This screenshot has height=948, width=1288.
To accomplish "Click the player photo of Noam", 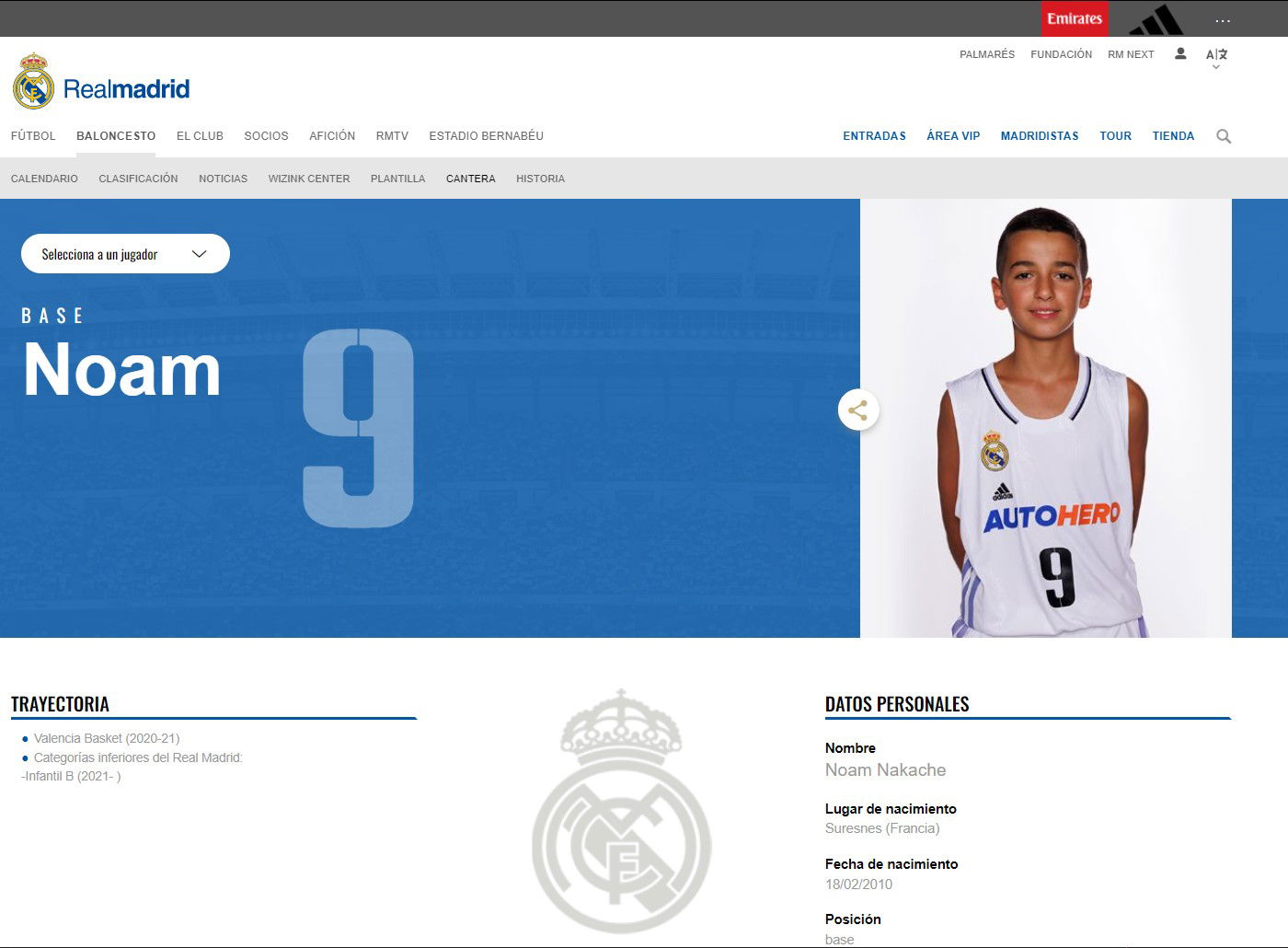I will point(1045,418).
